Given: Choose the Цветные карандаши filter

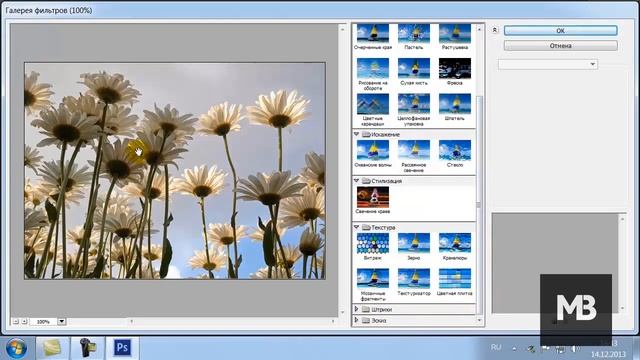Looking at the screenshot, I should coord(373,104).
